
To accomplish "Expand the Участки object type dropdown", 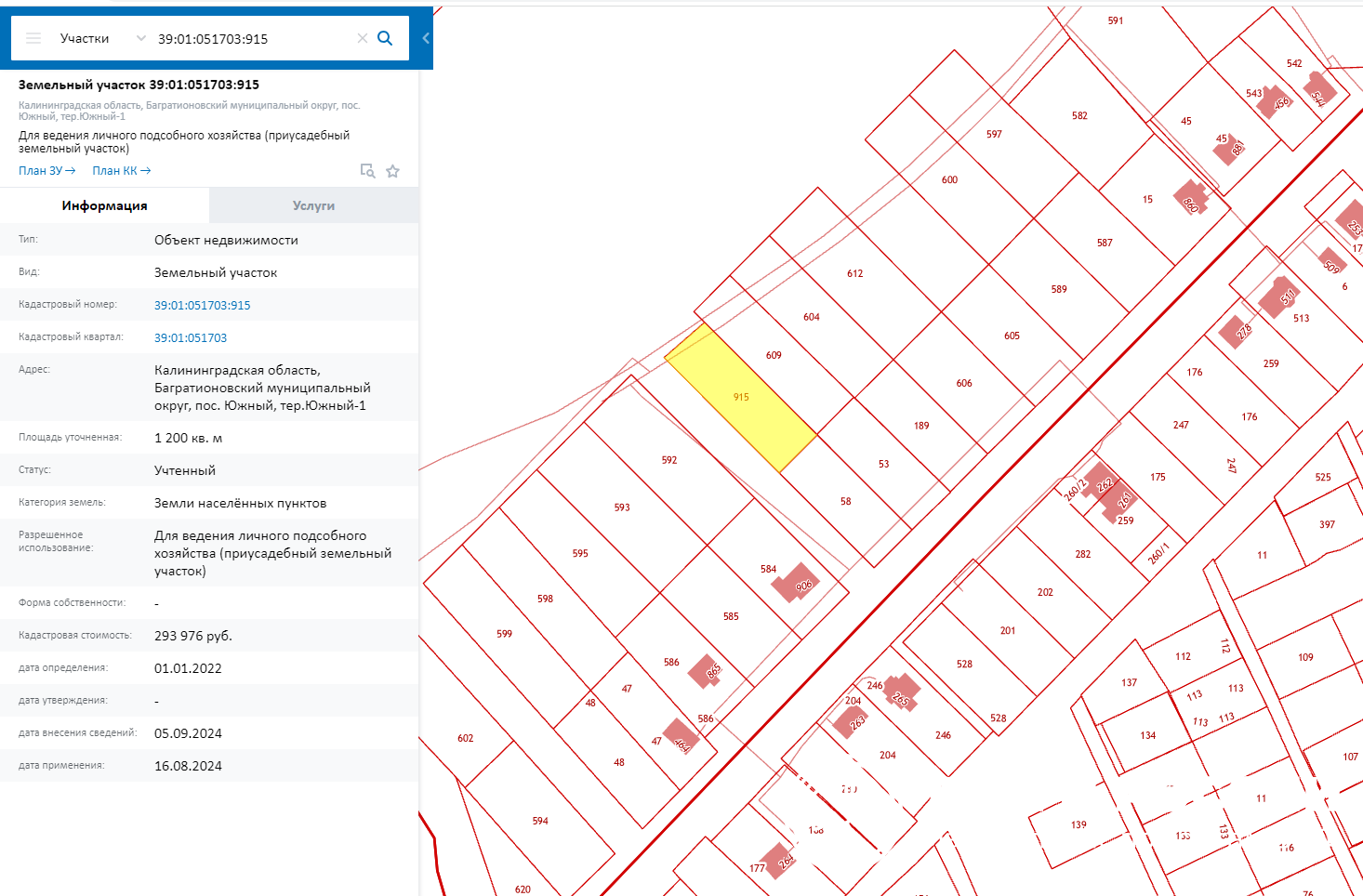I will tap(140, 38).
